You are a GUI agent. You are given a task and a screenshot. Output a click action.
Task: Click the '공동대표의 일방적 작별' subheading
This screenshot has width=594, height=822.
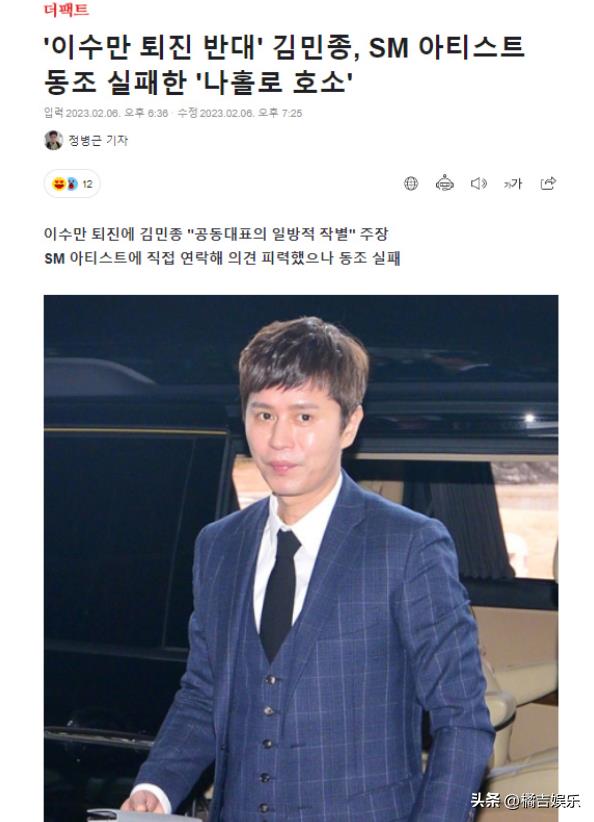(x=215, y=234)
